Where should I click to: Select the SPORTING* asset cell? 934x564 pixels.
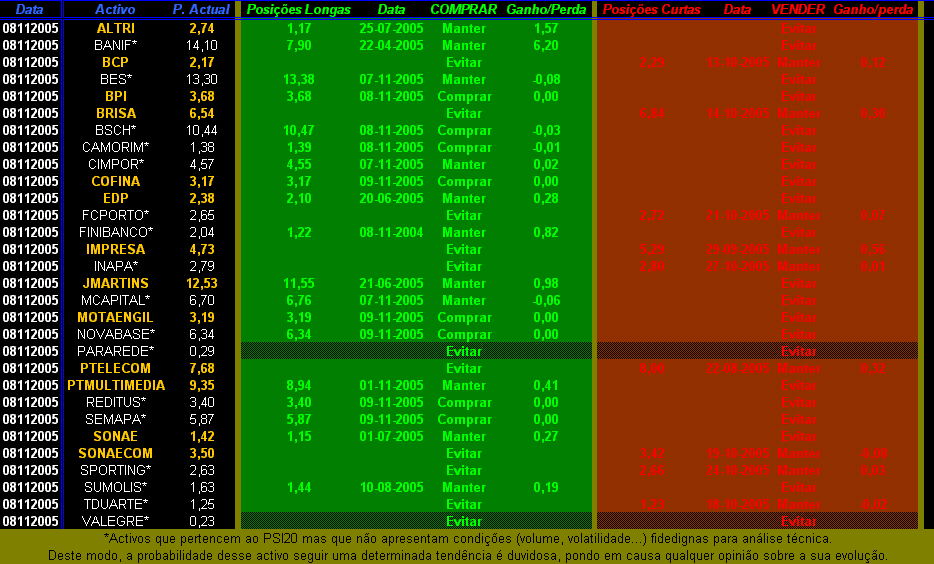(x=116, y=470)
